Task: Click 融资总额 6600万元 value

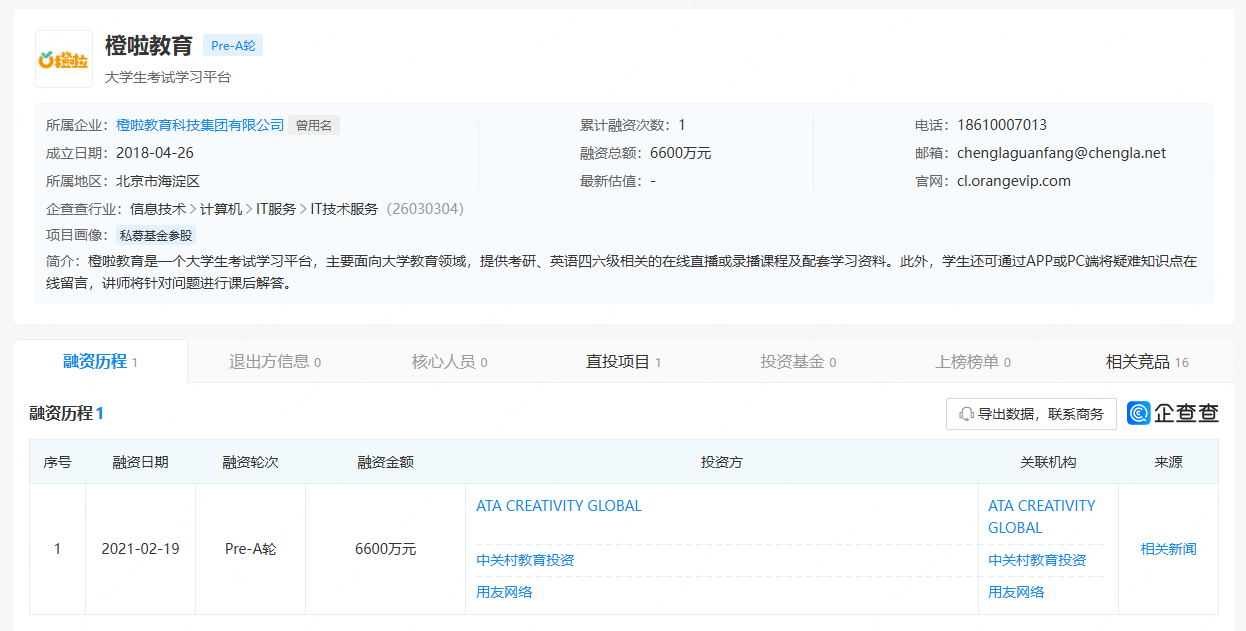Action: [680, 153]
